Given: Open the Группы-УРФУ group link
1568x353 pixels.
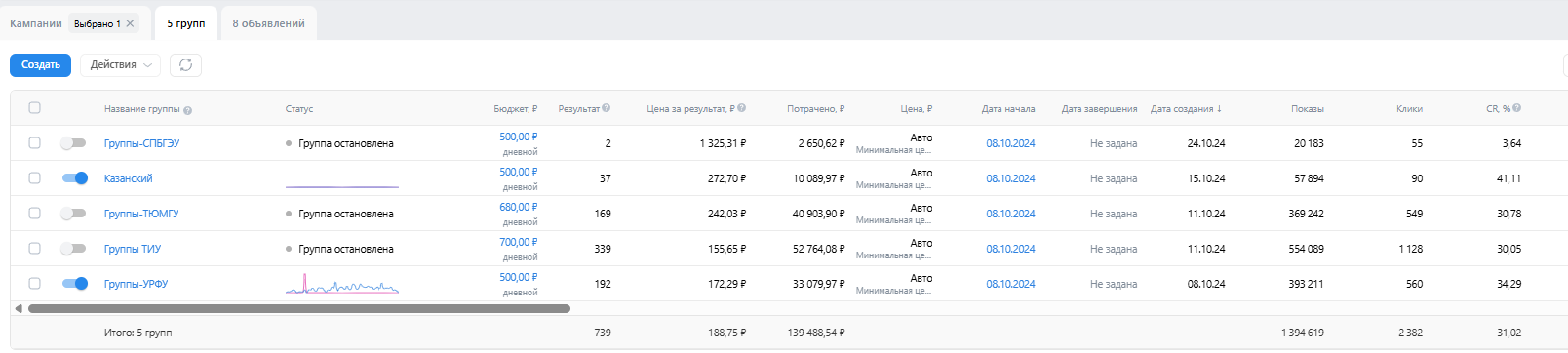Looking at the screenshot, I should (x=136, y=284).
